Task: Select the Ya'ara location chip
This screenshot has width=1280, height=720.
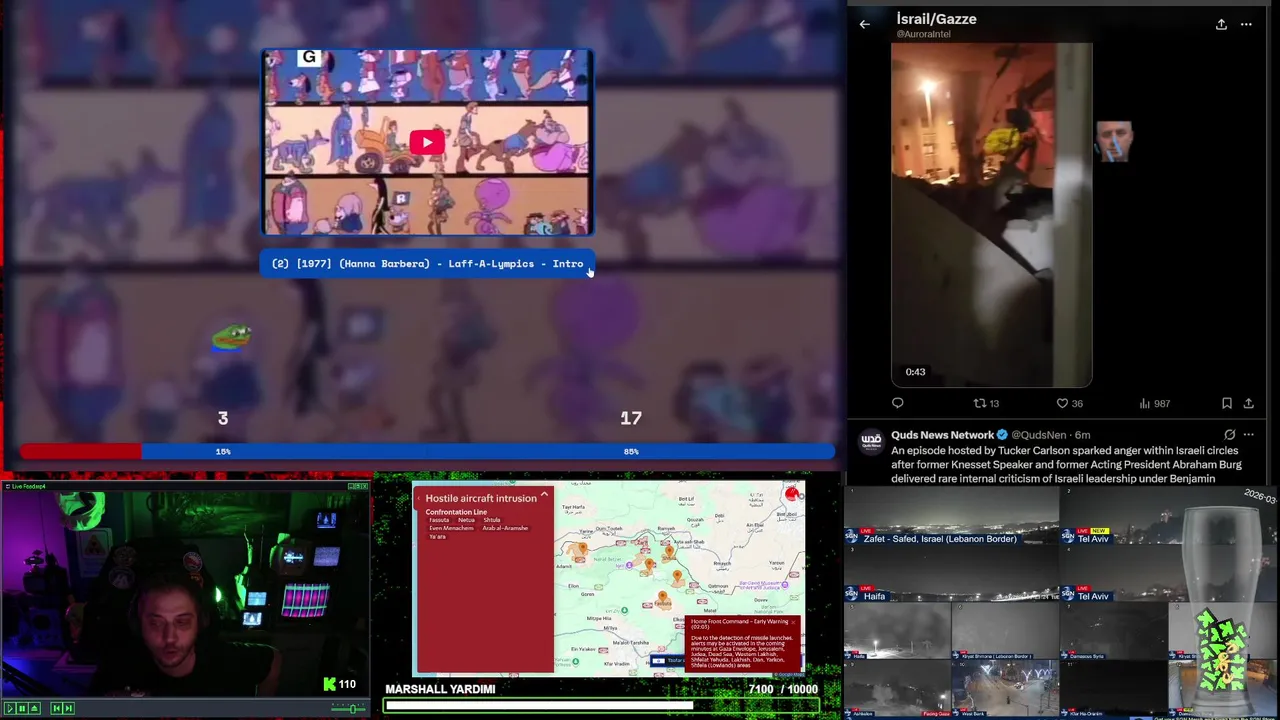Action: click(x=437, y=537)
